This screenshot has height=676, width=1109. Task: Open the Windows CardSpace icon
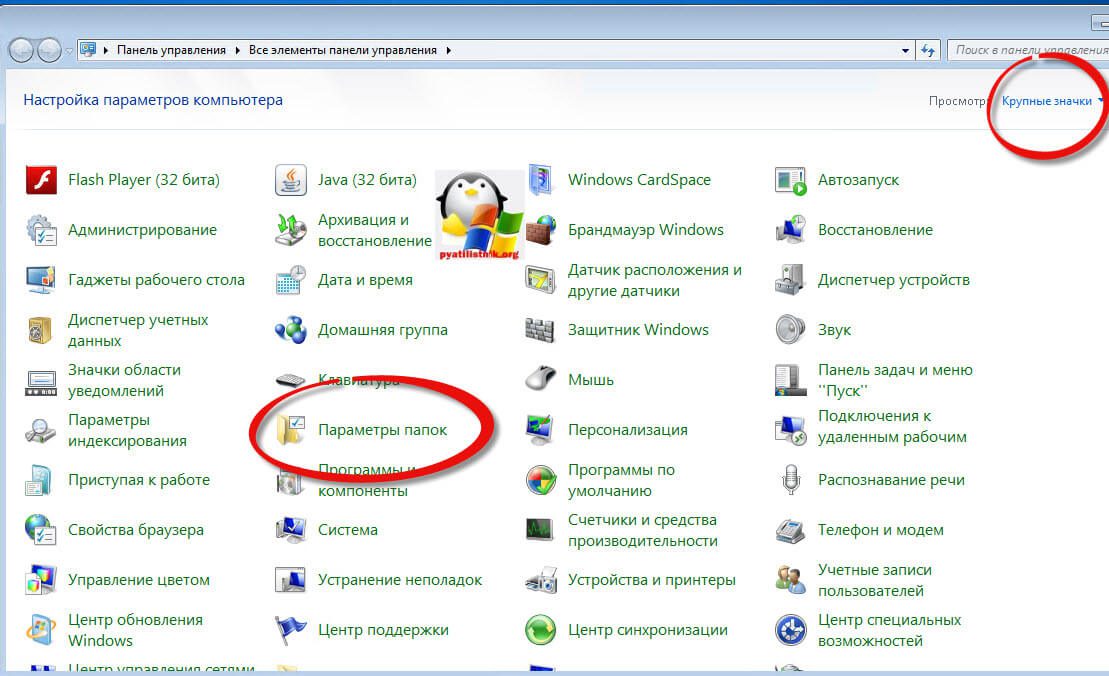pos(541,180)
